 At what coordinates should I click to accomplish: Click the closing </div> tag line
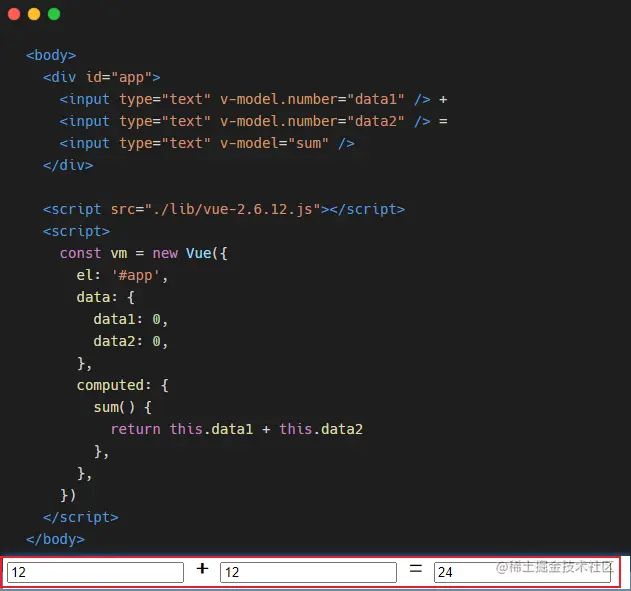tap(68, 165)
